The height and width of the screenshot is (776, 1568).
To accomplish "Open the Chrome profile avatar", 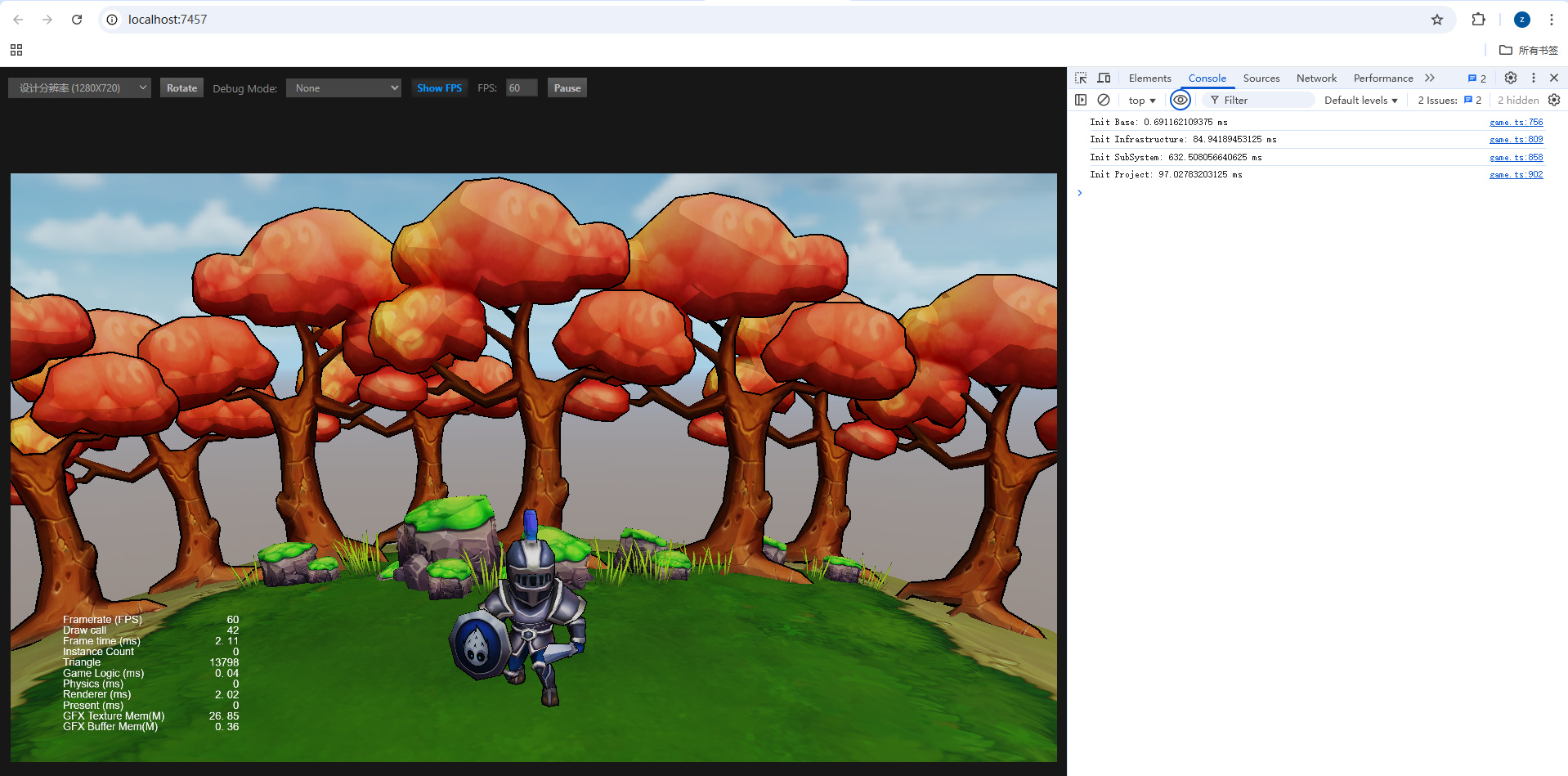I will (1521, 20).
